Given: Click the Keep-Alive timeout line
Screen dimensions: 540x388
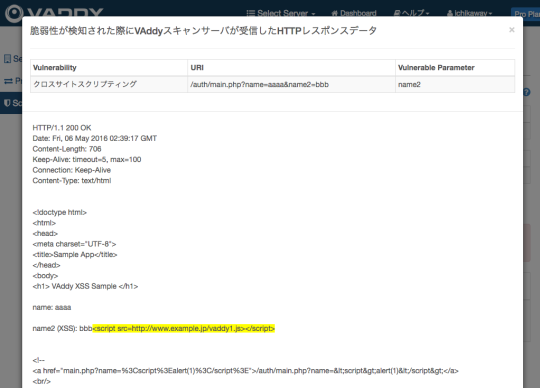Looking at the screenshot, I should click(87, 159).
